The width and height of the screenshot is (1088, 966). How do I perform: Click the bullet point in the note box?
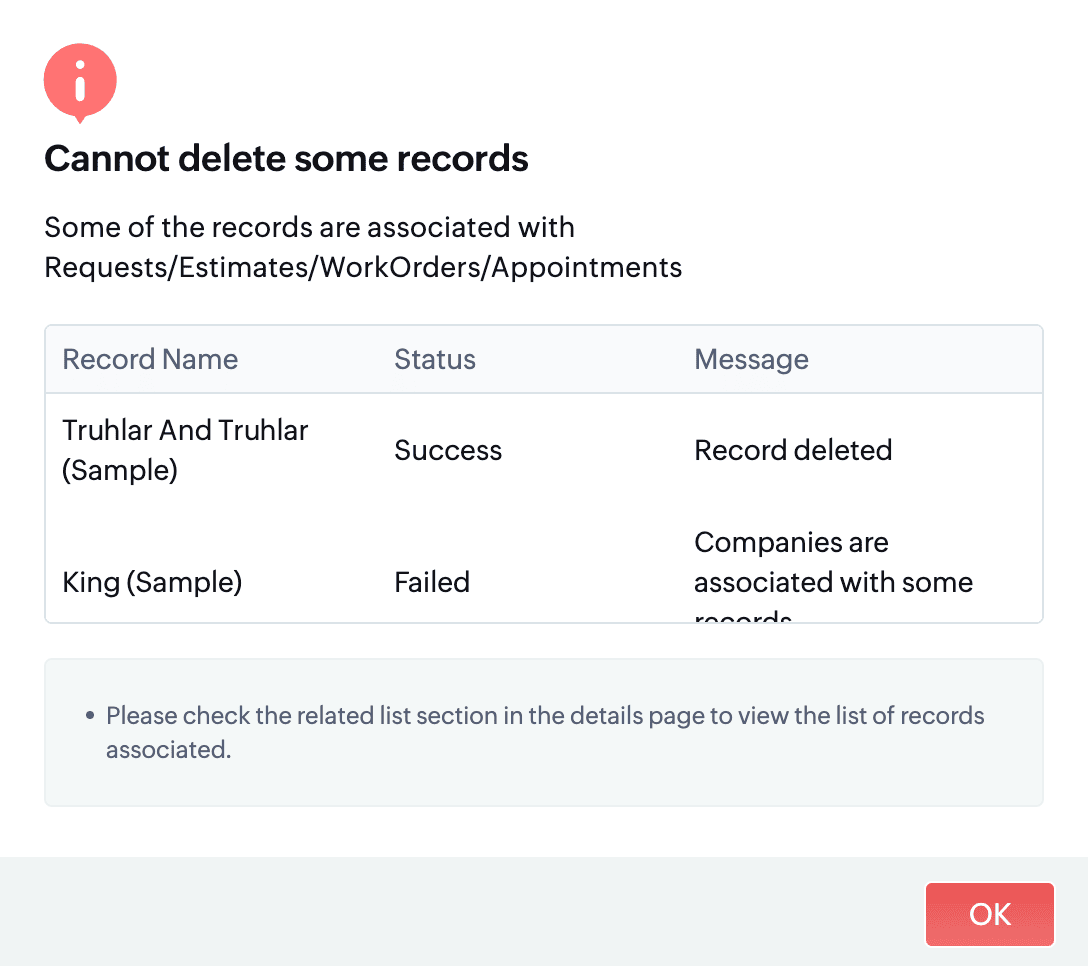[x=90, y=716]
